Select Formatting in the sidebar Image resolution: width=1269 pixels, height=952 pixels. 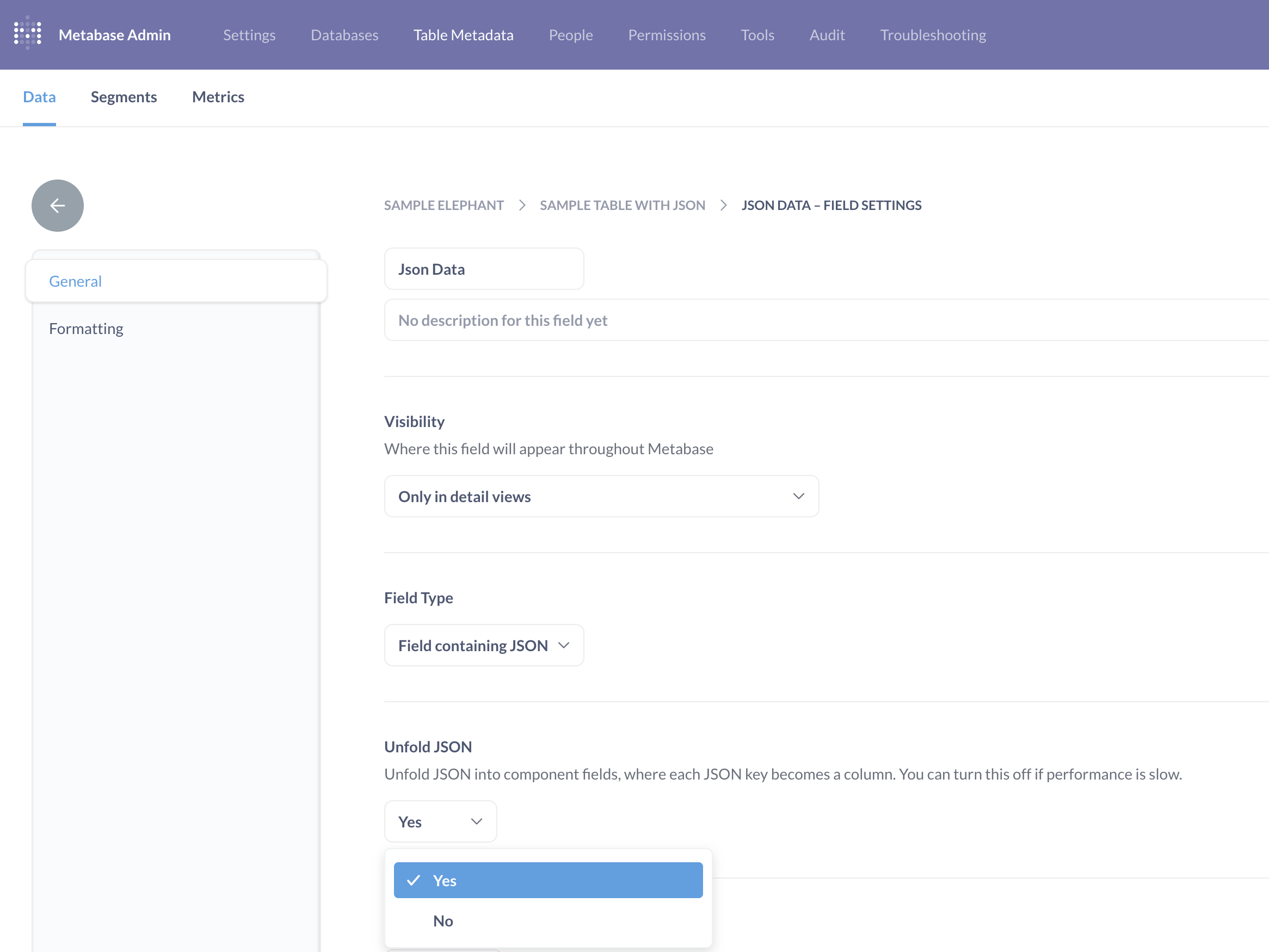[x=86, y=329]
